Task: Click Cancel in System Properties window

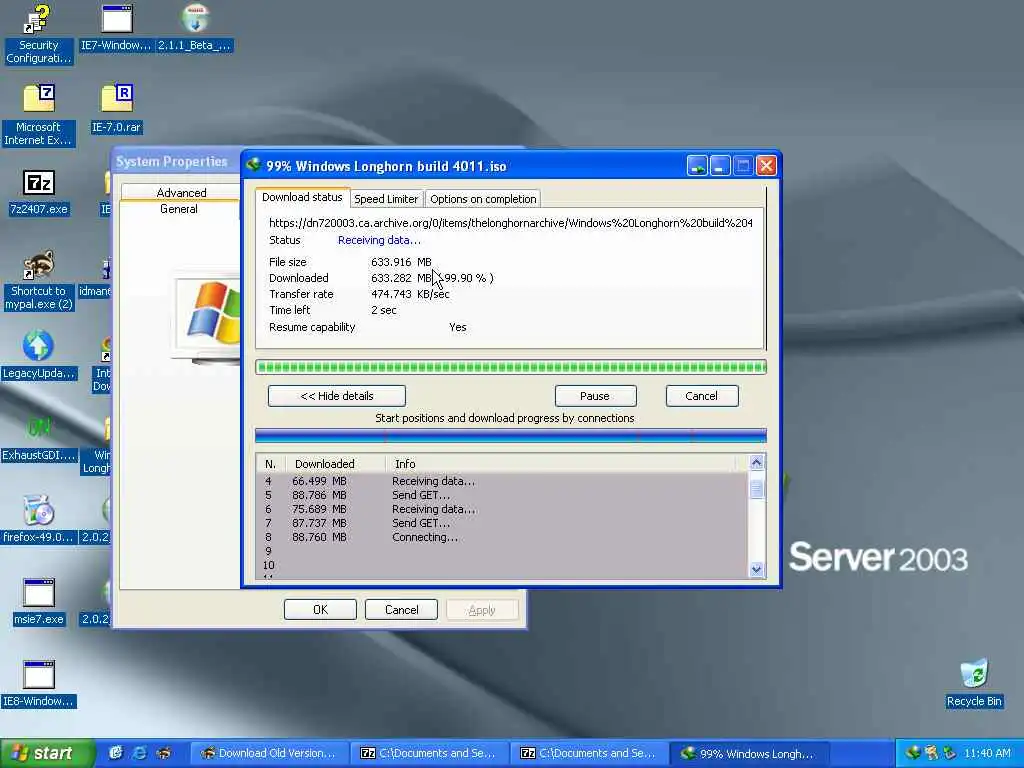Action: tap(402, 609)
